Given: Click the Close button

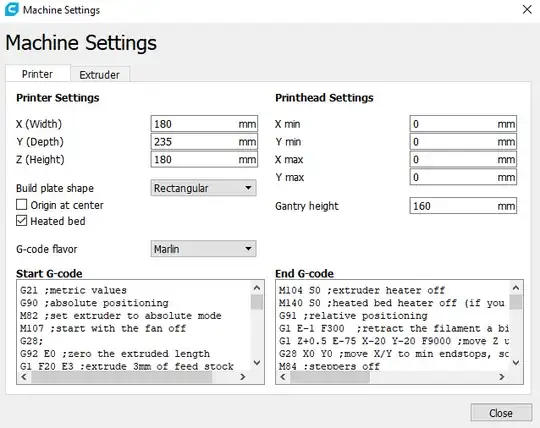Looking at the screenshot, I should point(501,413).
